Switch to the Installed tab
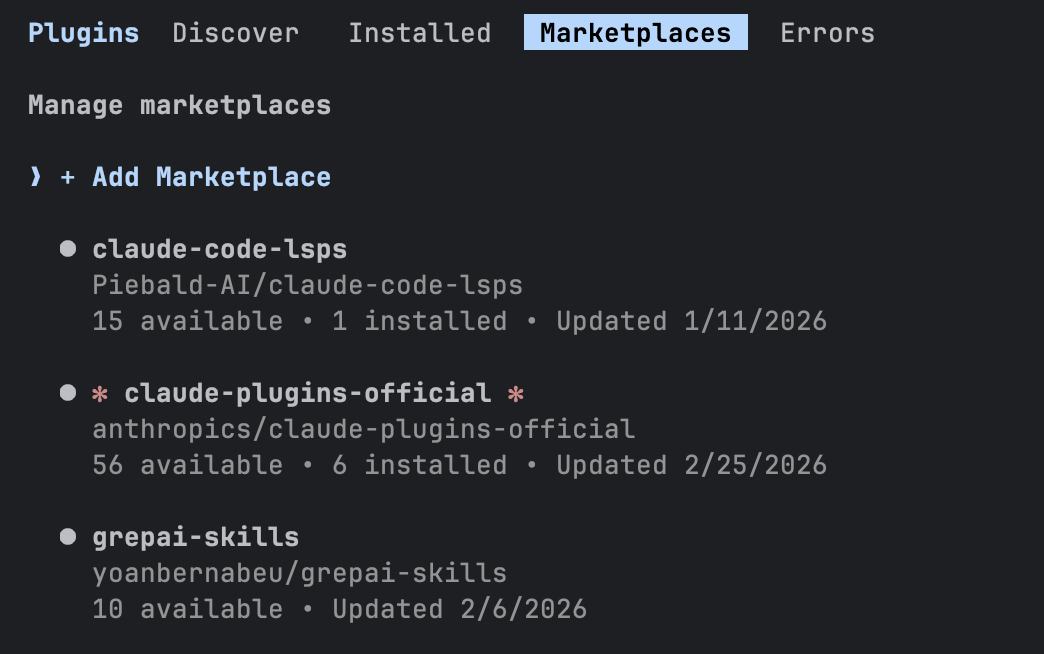Image resolution: width=1044 pixels, height=654 pixels. [420, 33]
